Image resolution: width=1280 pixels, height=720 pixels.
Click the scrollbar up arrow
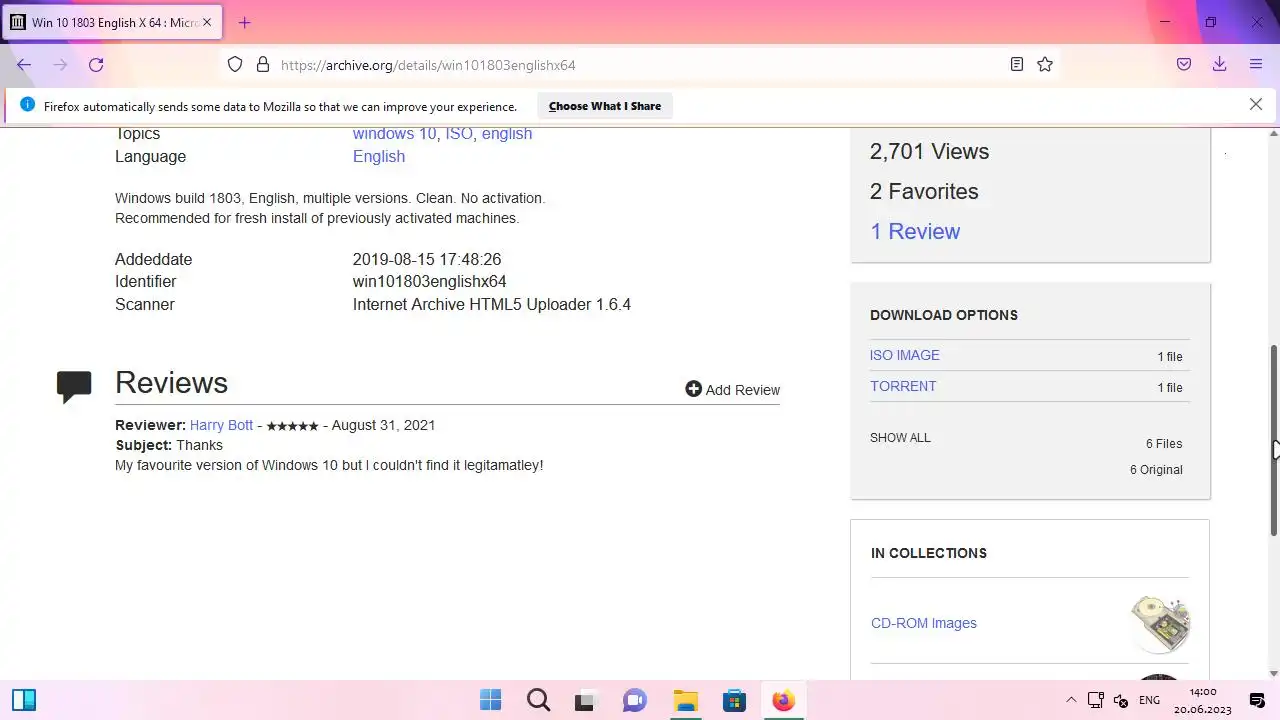1274,134
